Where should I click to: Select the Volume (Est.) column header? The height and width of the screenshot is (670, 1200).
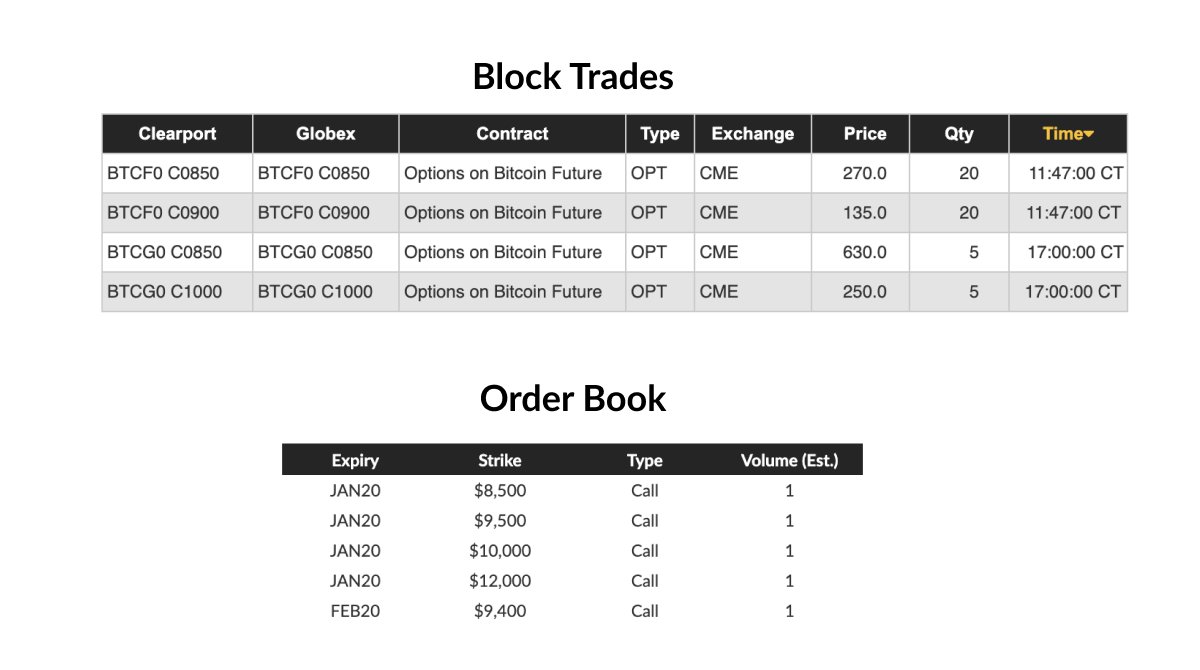(789, 461)
